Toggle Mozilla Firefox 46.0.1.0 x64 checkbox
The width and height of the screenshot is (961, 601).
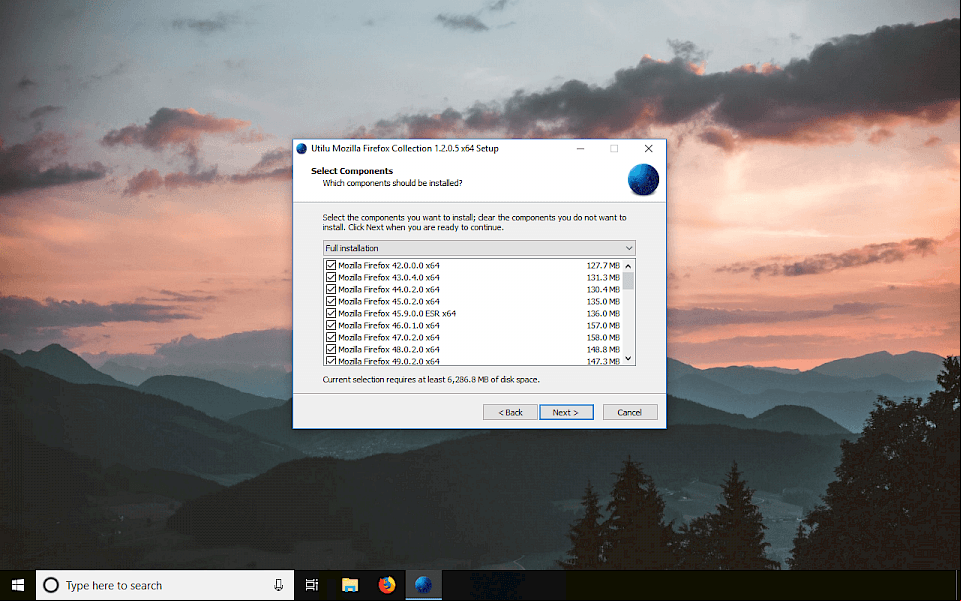tap(331, 325)
